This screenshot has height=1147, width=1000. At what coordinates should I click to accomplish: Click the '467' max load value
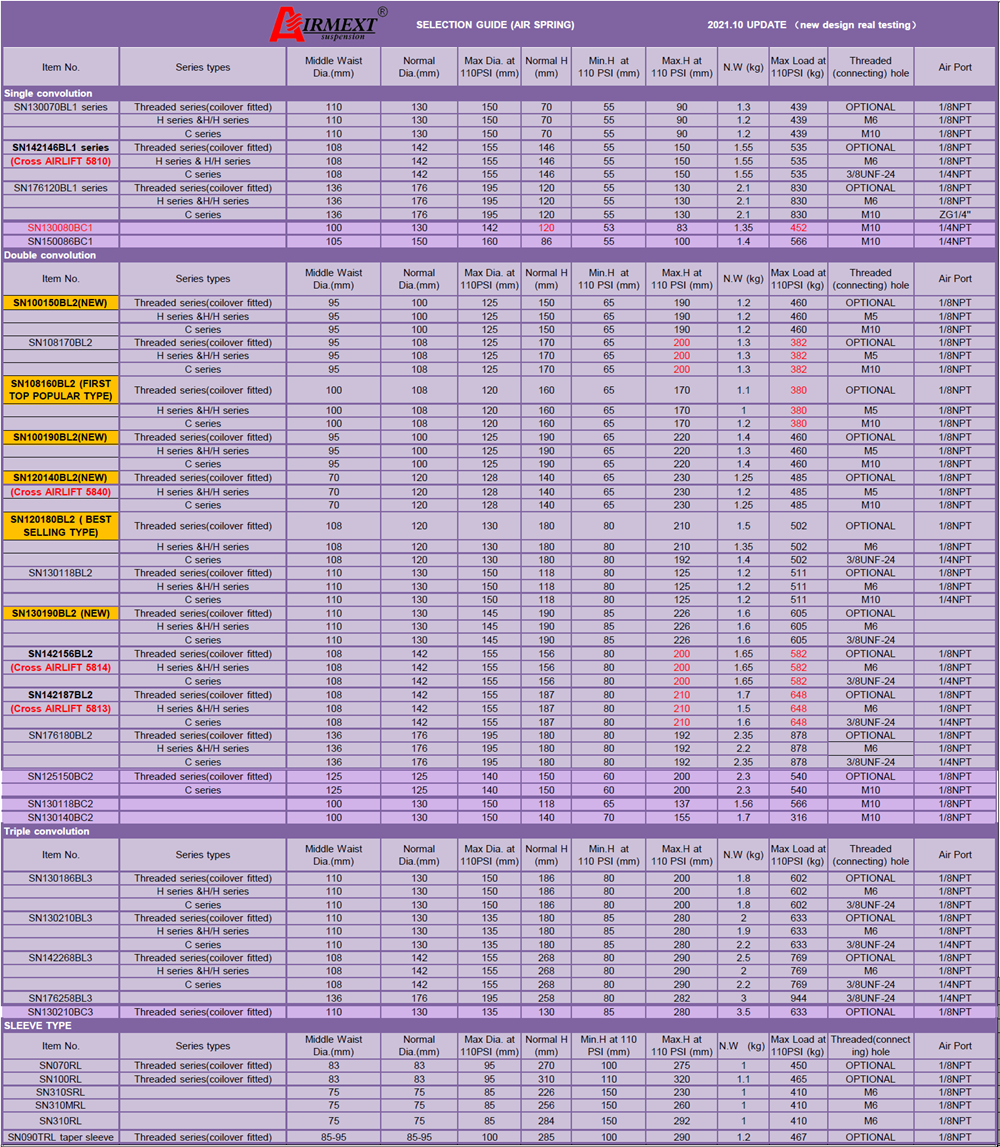pos(798,1137)
